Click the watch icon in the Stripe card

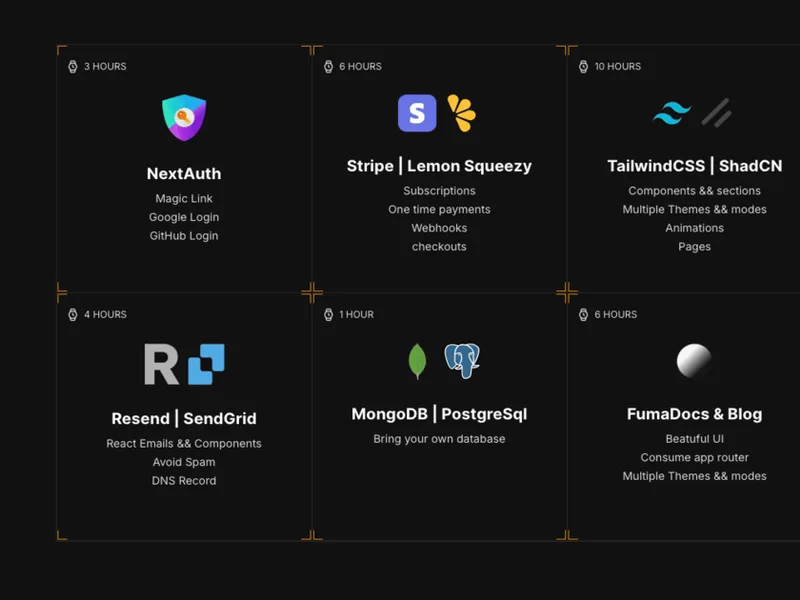pos(329,66)
